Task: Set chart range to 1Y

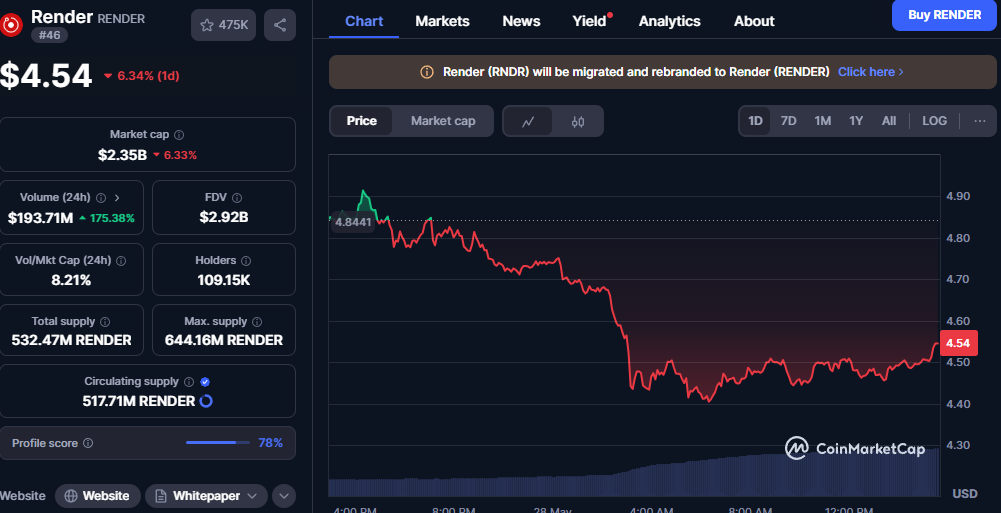Action: [856, 121]
